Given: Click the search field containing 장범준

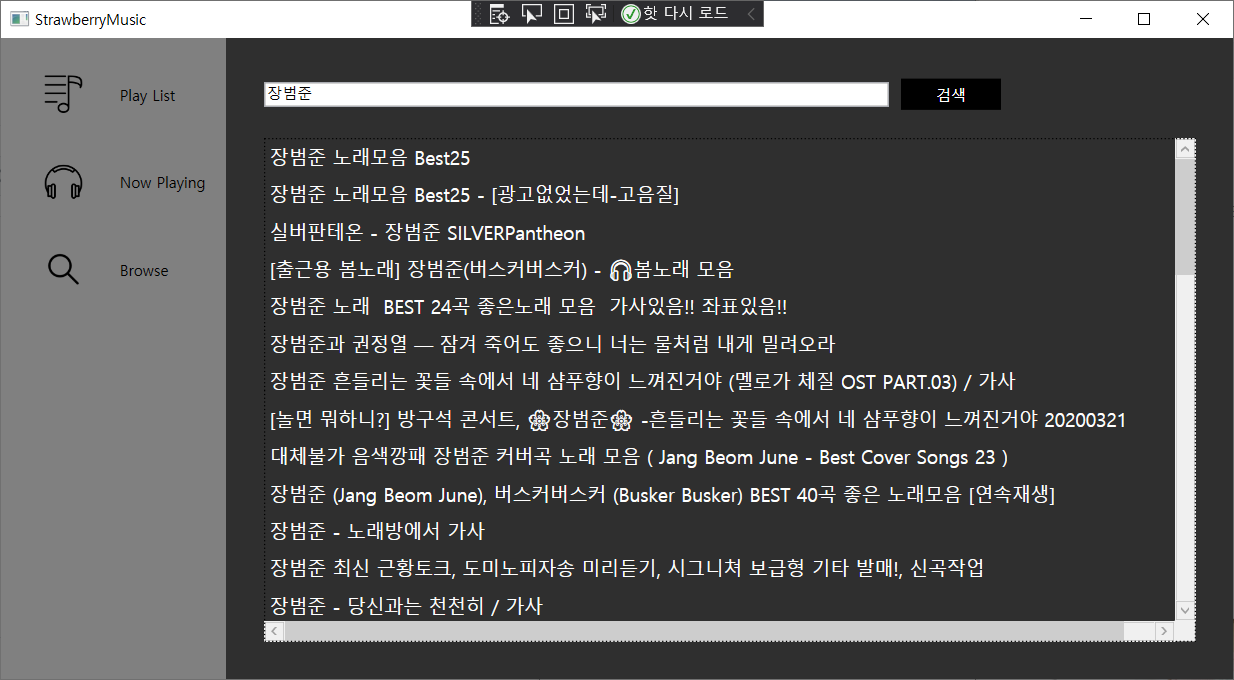Looking at the screenshot, I should click(x=576, y=93).
